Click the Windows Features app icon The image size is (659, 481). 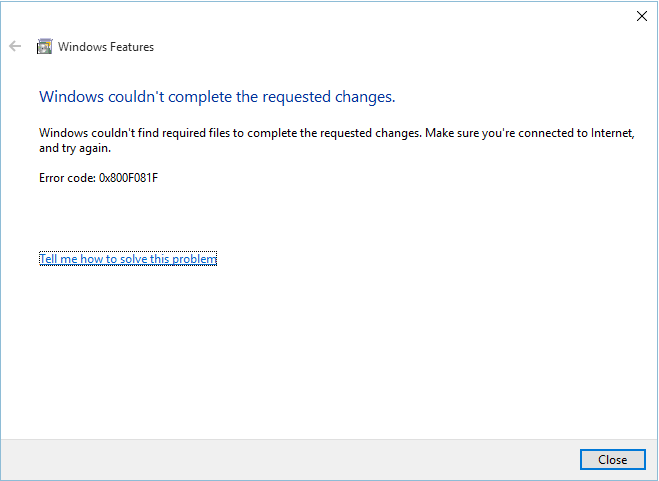click(x=45, y=46)
